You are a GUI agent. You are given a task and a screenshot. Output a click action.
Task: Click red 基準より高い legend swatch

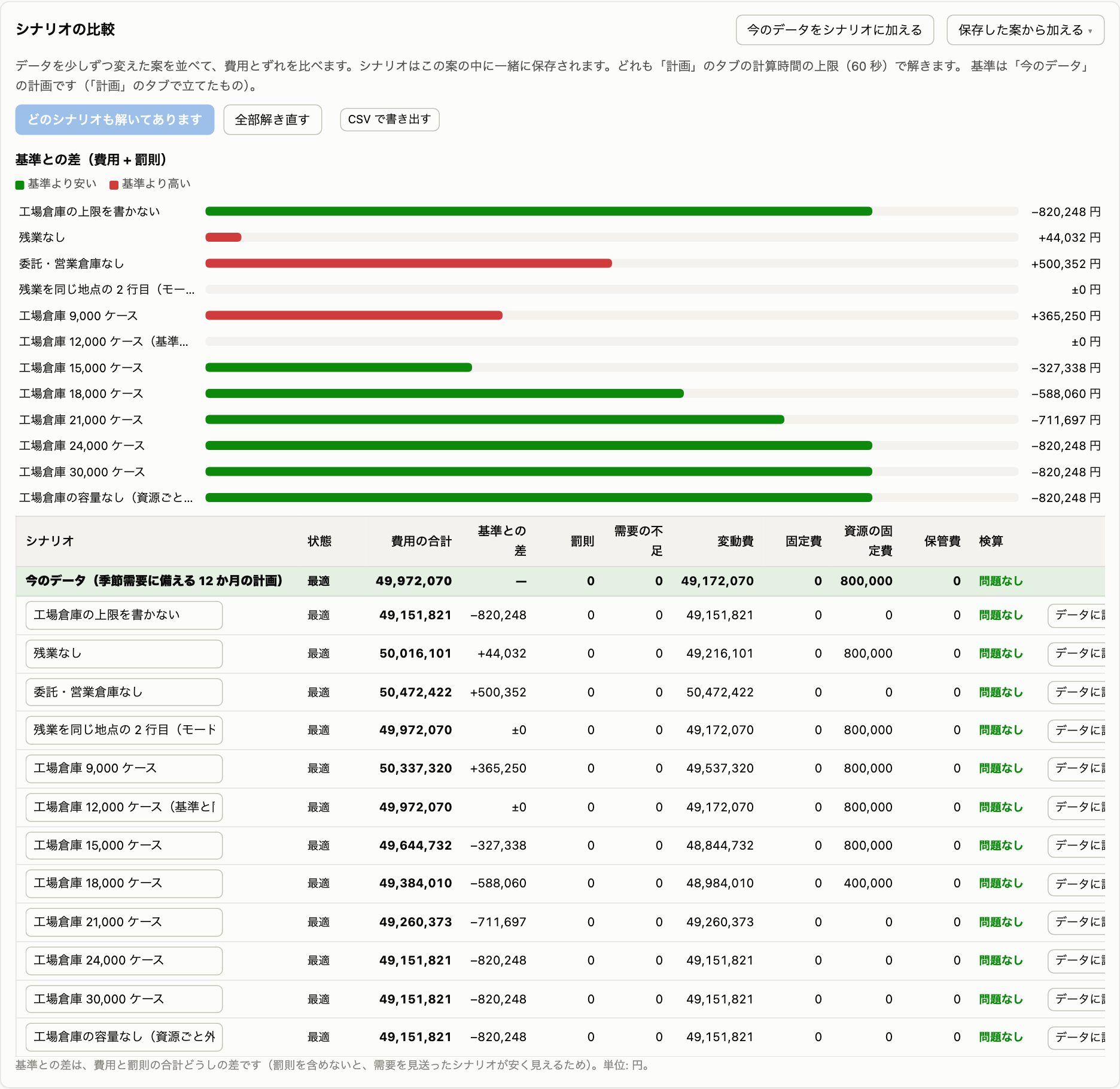tap(114, 185)
